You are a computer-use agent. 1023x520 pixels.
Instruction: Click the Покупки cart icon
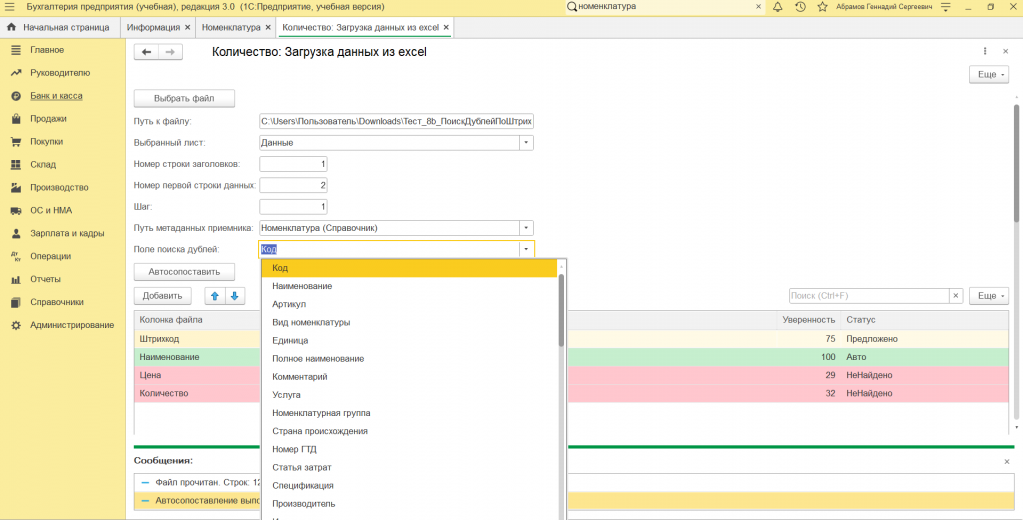16,142
